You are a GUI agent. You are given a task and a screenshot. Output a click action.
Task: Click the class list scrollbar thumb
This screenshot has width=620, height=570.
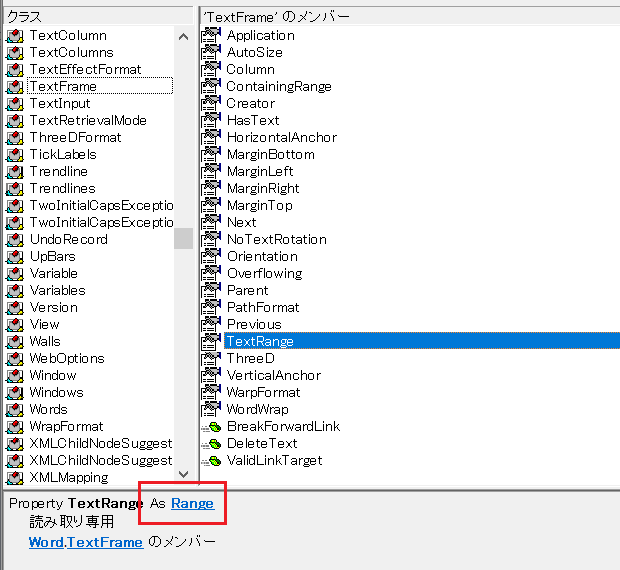[183, 238]
